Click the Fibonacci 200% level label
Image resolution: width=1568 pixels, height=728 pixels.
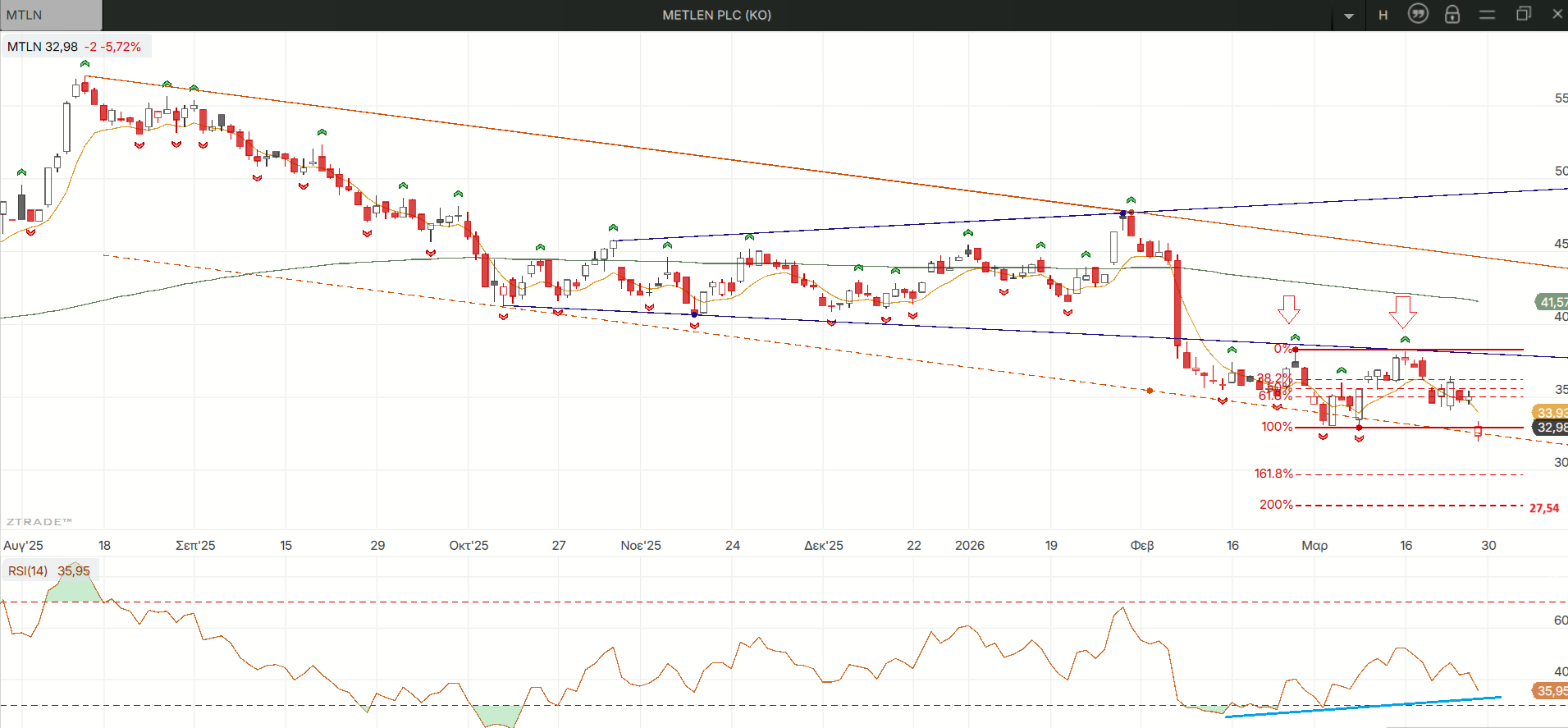(x=1276, y=505)
